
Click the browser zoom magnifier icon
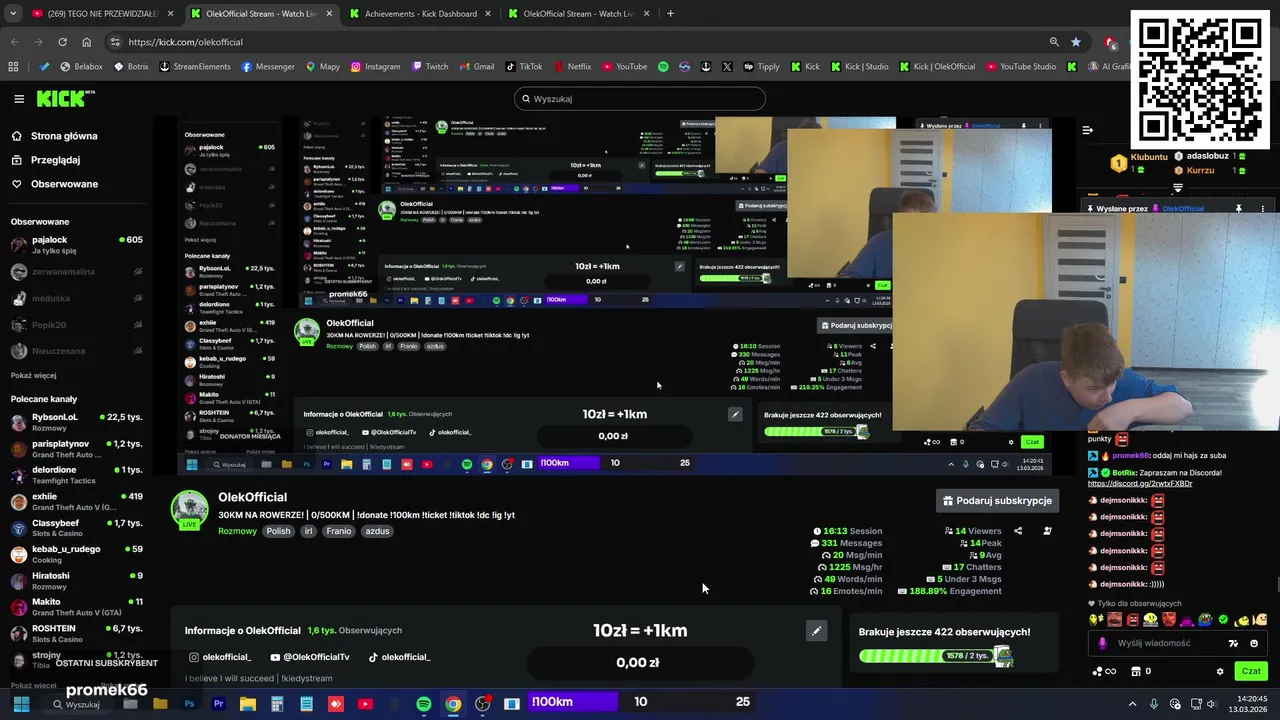click(x=1054, y=42)
